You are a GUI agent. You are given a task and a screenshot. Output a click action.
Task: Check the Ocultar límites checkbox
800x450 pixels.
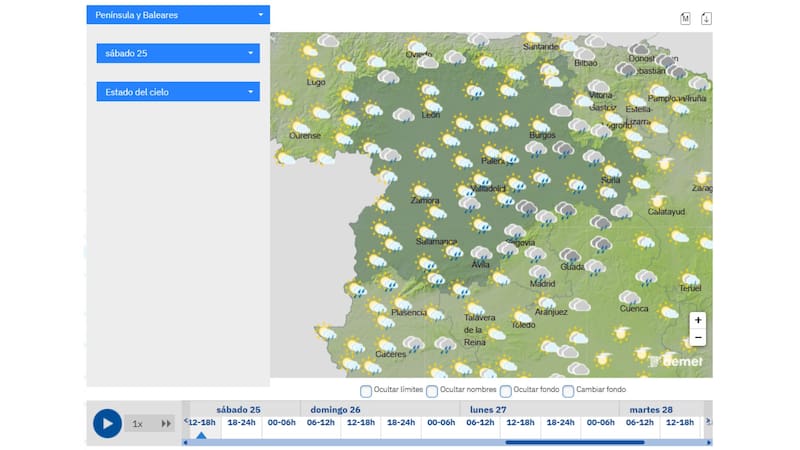pos(366,391)
